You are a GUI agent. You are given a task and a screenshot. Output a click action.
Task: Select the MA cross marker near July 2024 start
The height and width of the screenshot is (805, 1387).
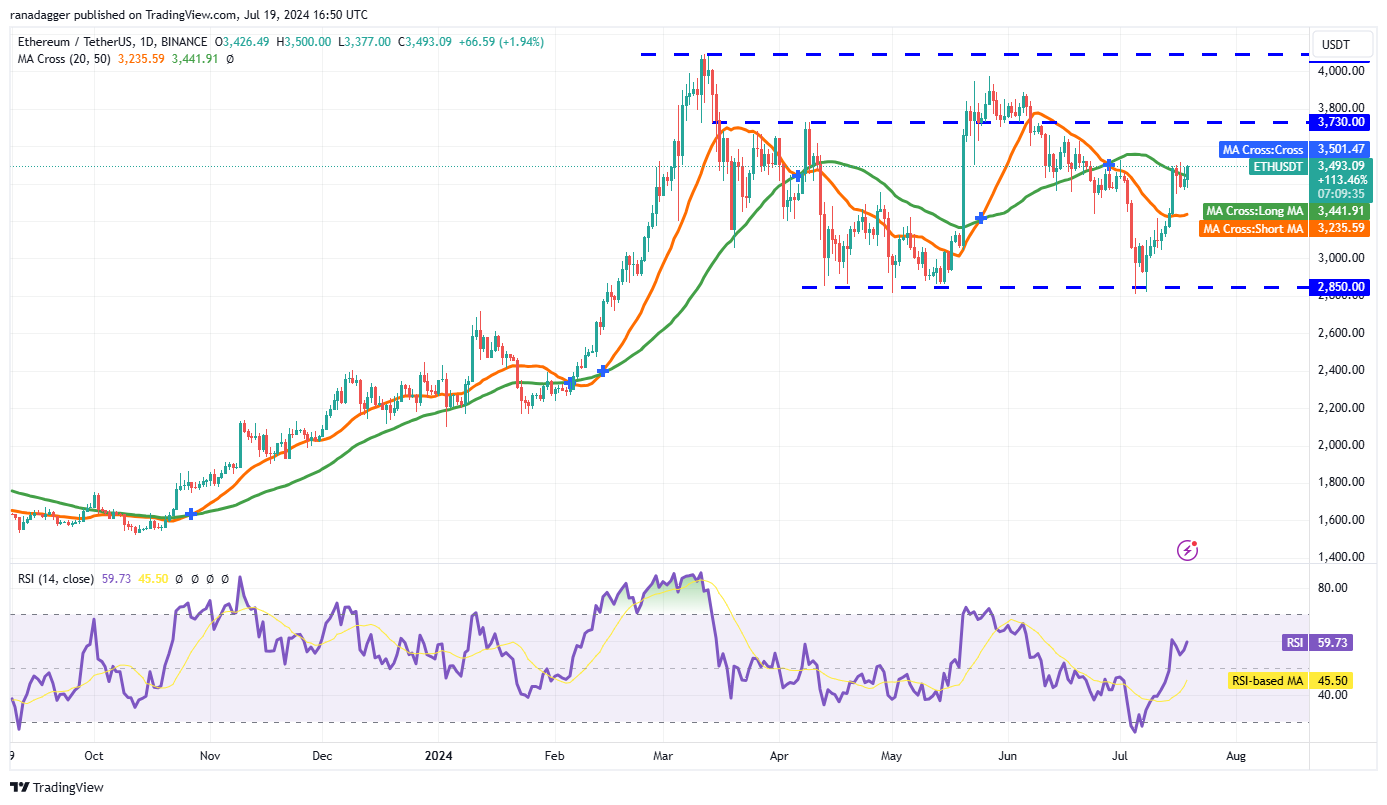[1110, 164]
